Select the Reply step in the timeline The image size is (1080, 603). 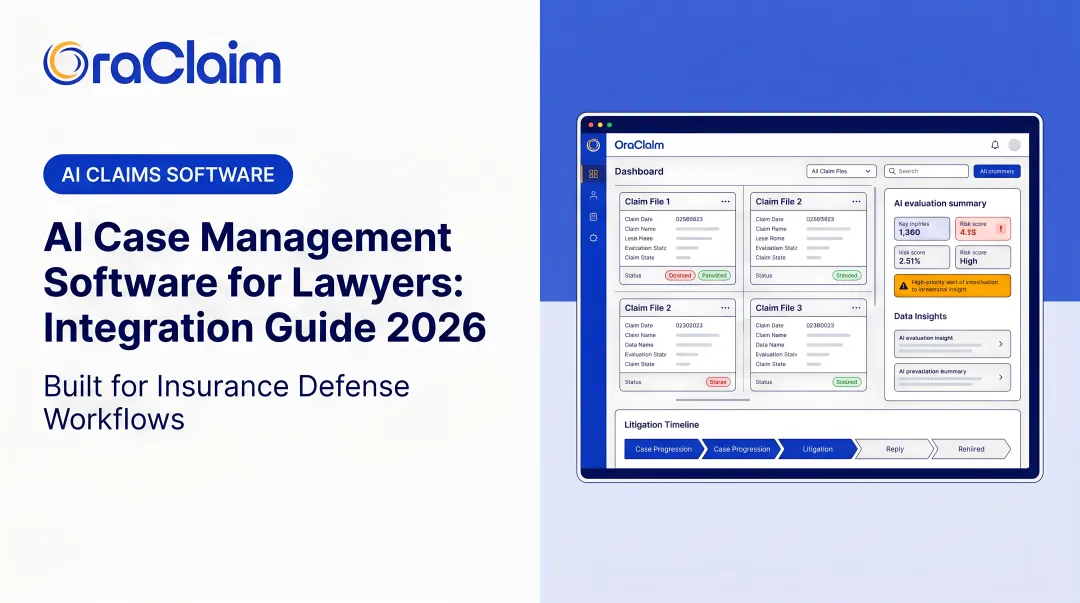coord(895,449)
